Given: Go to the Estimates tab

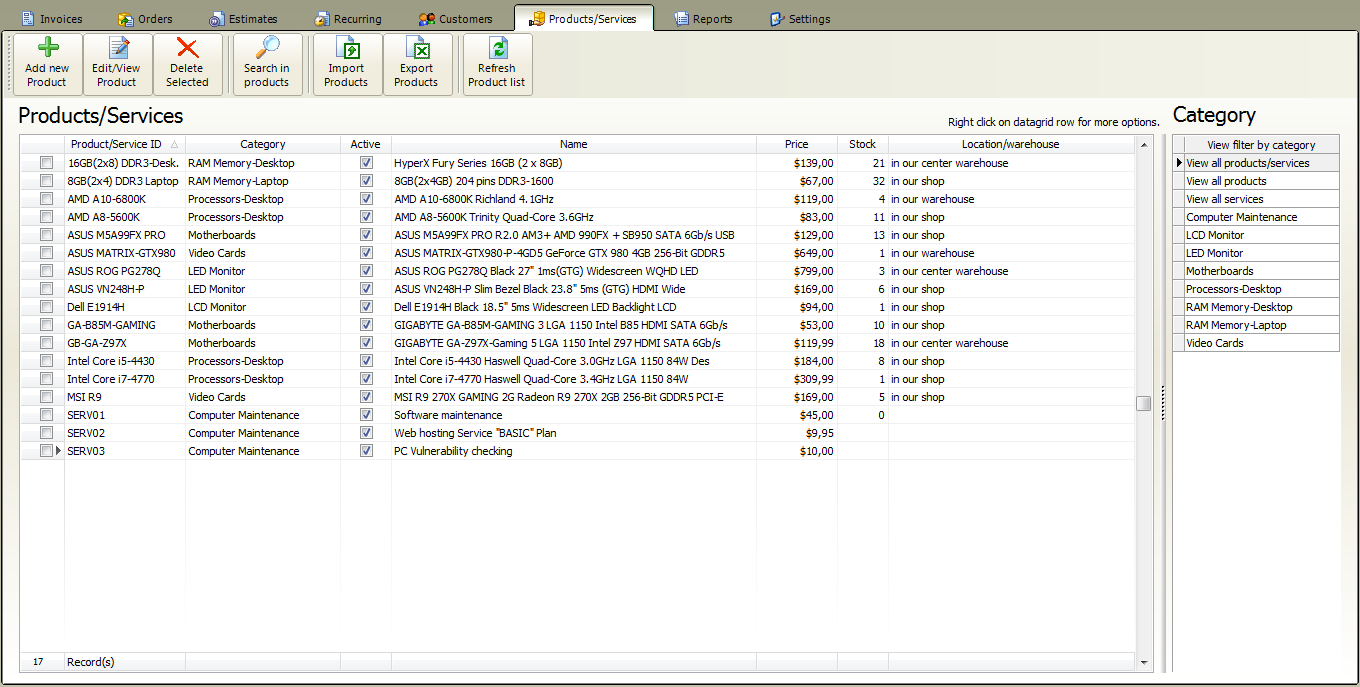Looking at the screenshot, I should (243, 19).
